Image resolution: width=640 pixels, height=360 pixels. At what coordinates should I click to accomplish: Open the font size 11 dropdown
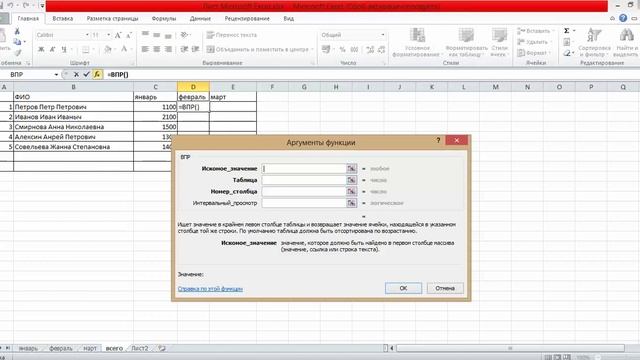point(109,35)
